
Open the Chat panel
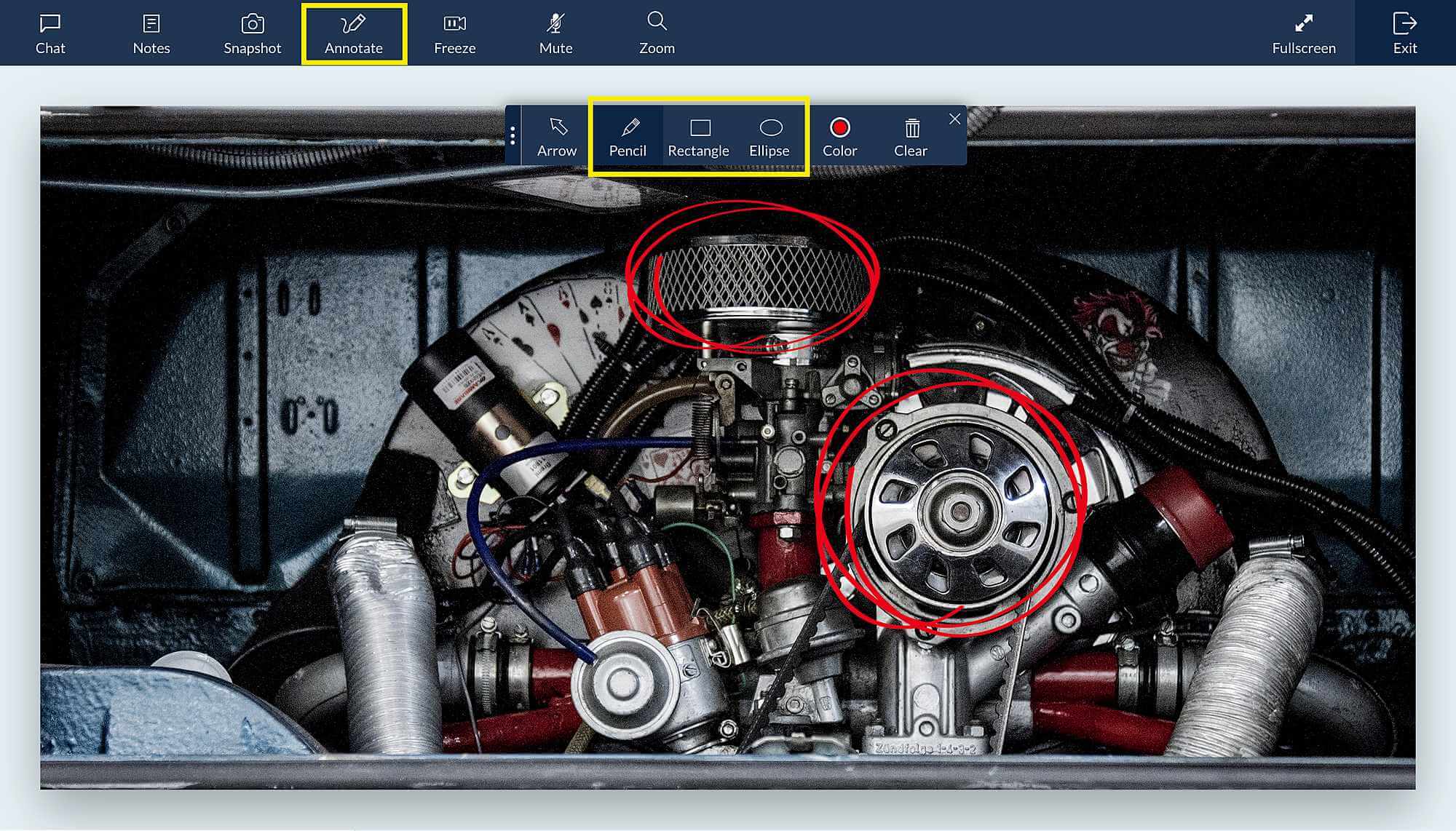click(x=50, y=33)
